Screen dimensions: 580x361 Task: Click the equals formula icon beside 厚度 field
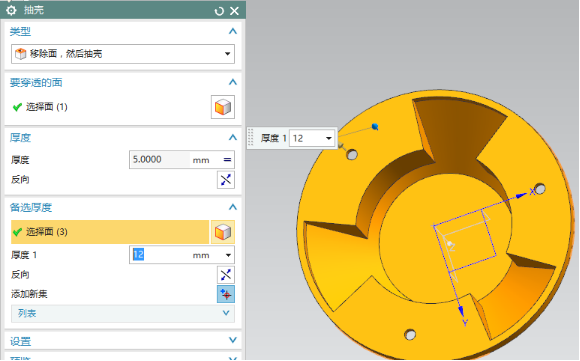pos(227,160)
